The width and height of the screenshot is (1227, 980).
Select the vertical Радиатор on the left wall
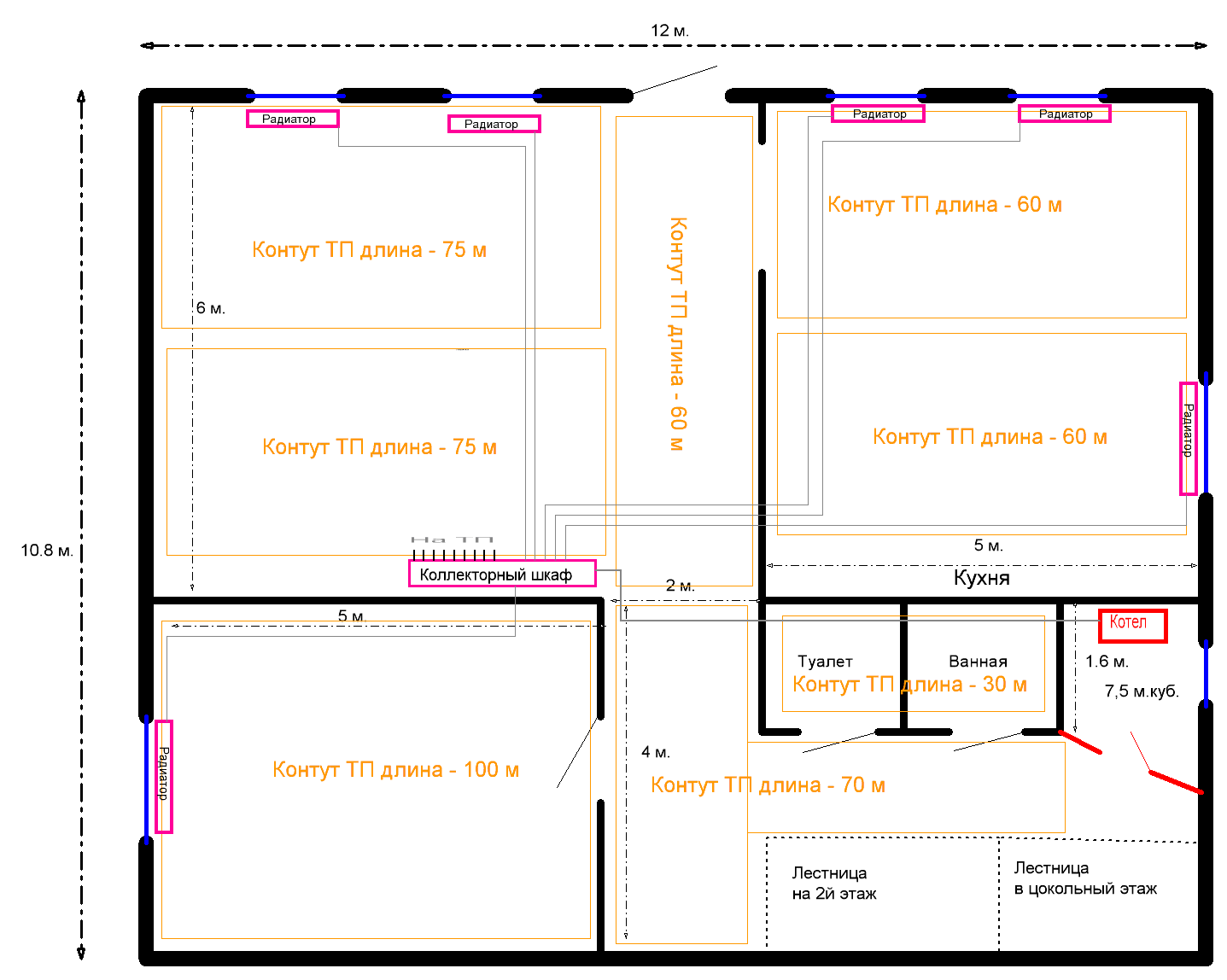(x=163, y=776)
